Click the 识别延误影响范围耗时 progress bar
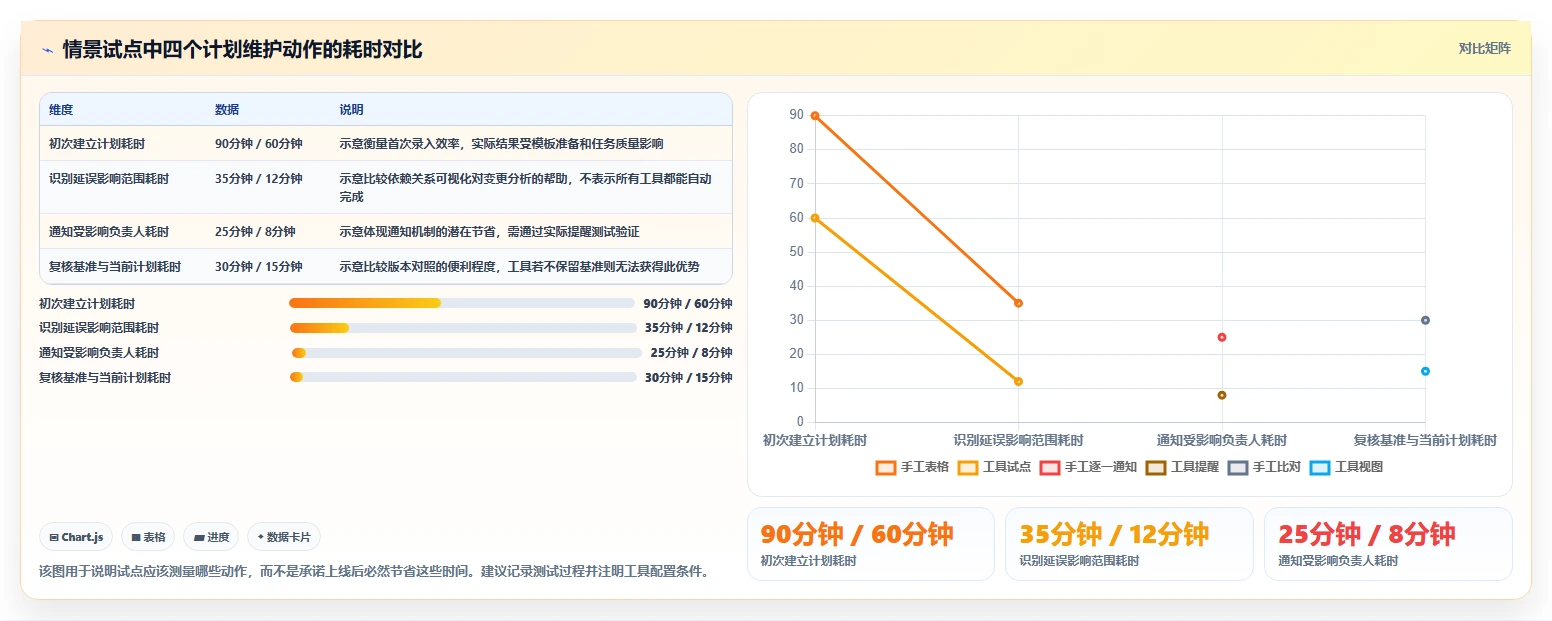The image size is (1552, 621). click(462, 328)
